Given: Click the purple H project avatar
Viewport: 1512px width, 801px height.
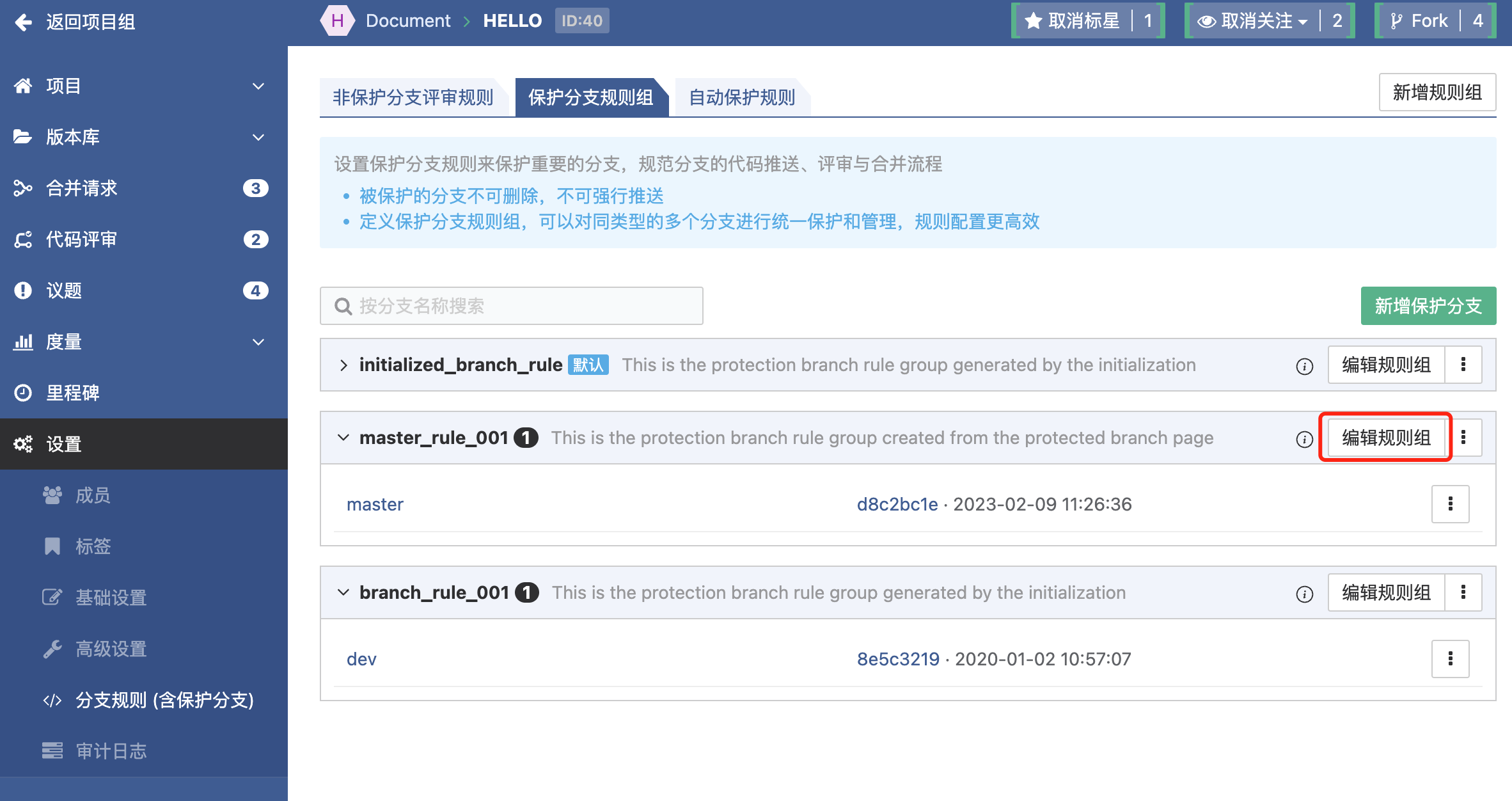Looking at the screenshot, I should (x=337, y=21).
